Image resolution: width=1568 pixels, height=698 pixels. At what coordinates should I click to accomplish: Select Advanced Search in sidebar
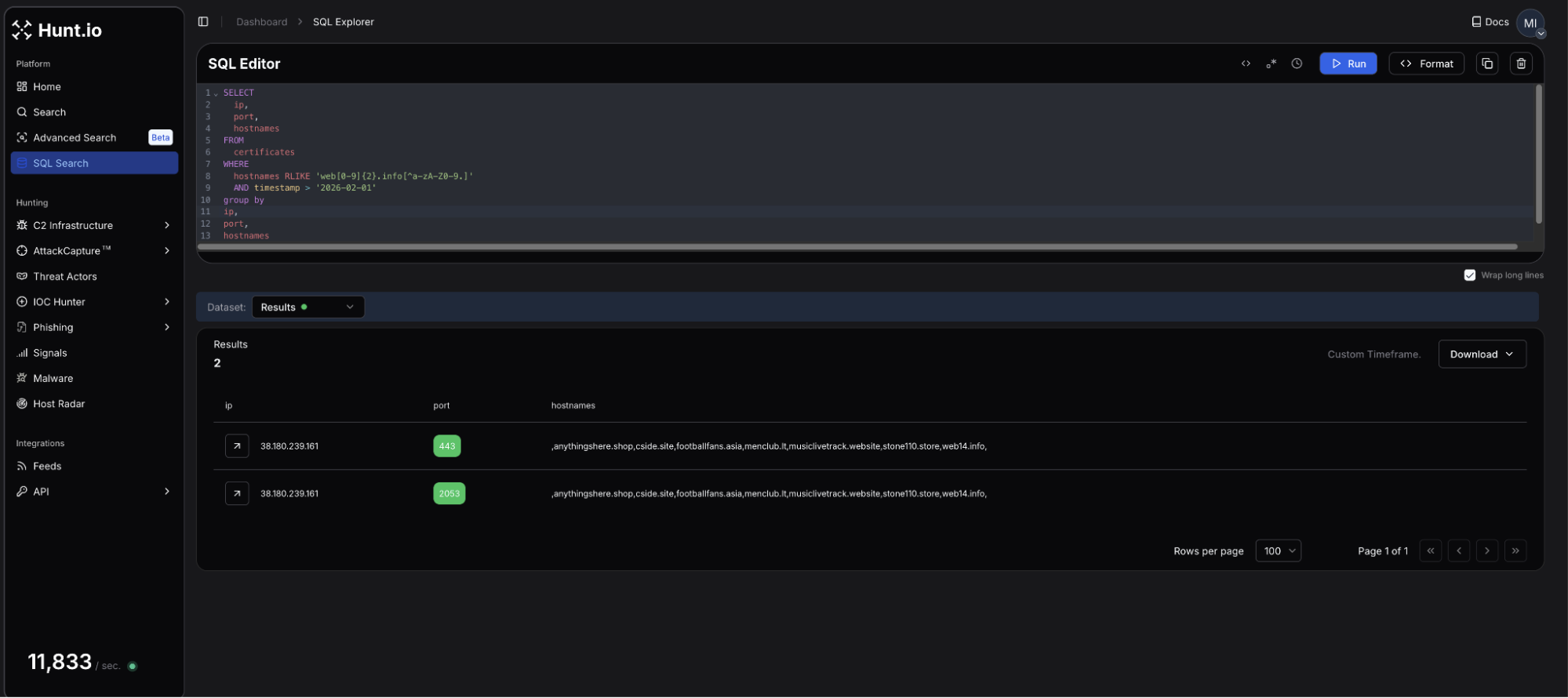[75, 137]
